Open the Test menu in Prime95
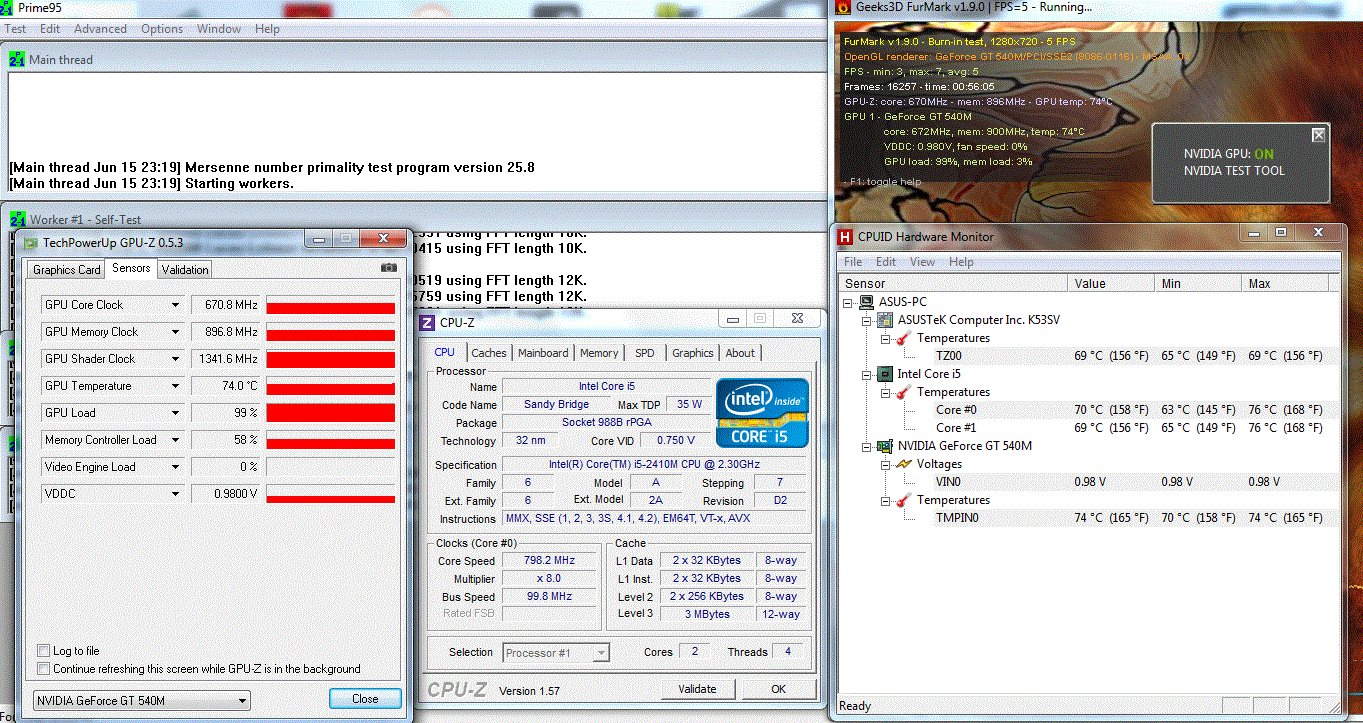The image size is (1363, 723). click(16, 29)
